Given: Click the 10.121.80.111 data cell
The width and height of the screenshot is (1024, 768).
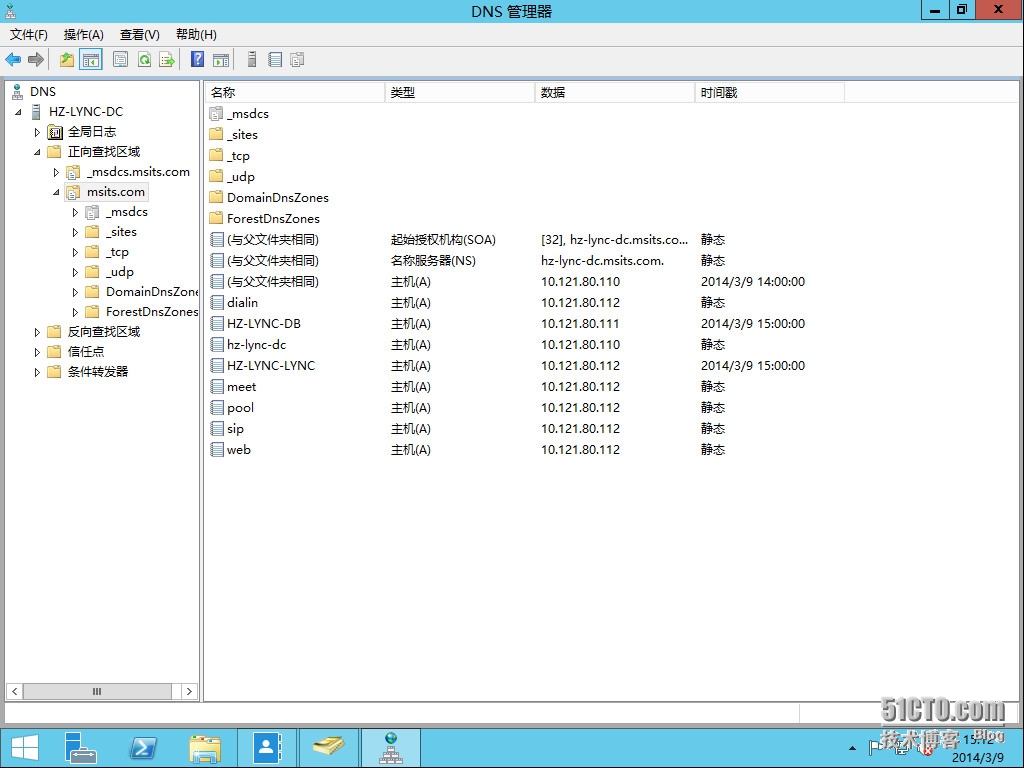Looking at the screenshot, I should (580, 324).
